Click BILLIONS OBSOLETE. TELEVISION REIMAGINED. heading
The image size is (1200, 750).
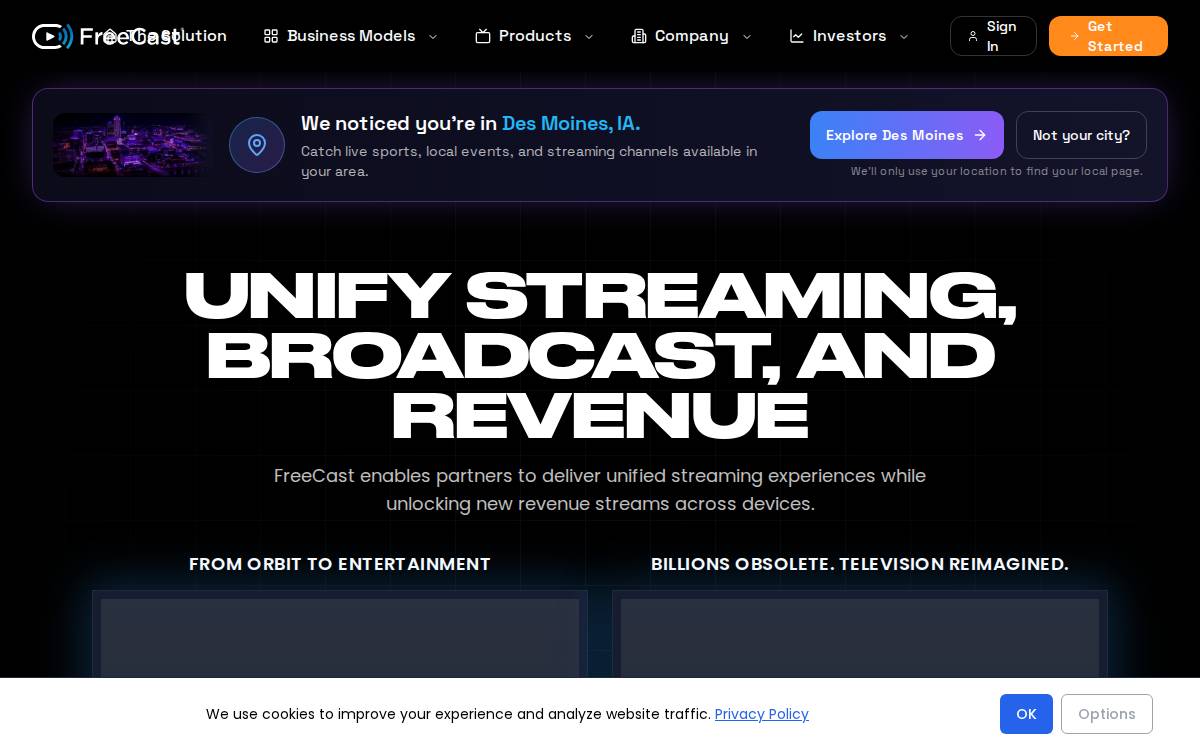click(860, 564)
